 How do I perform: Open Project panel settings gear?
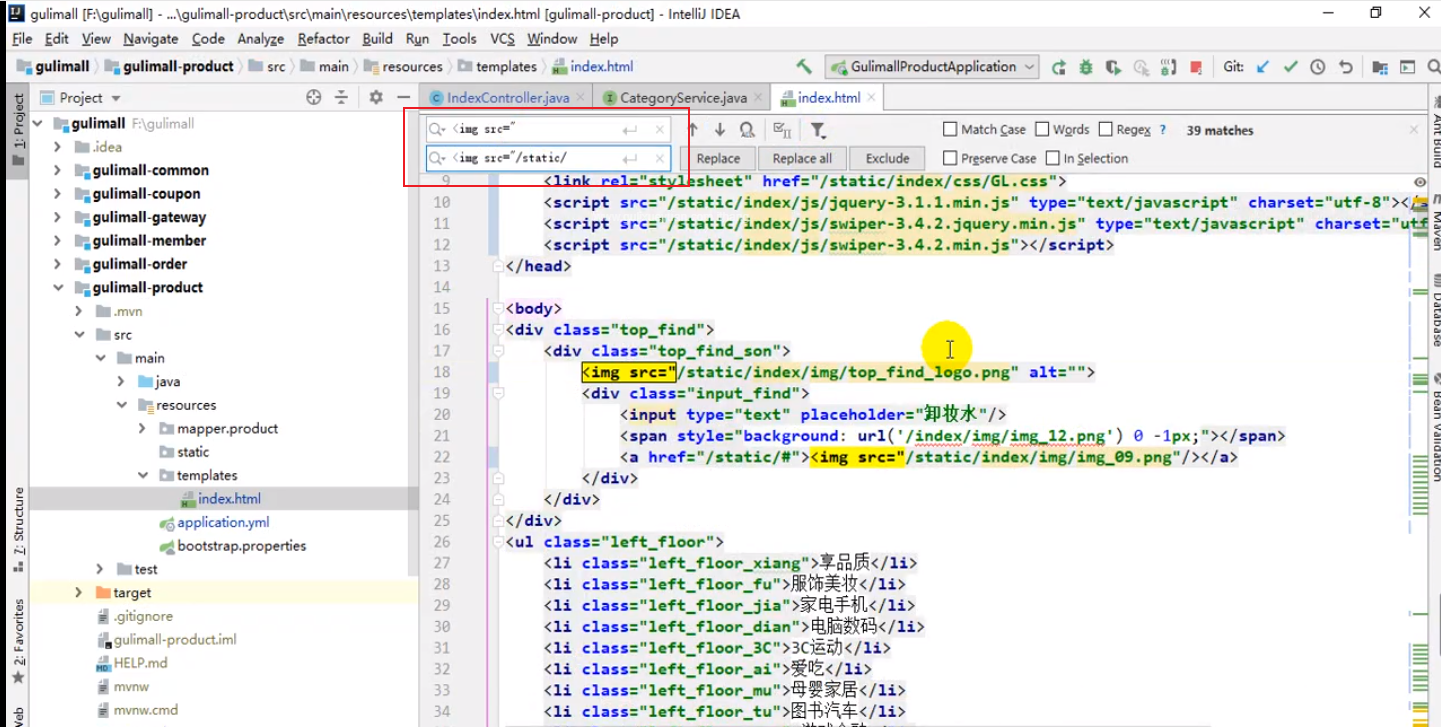point(376,97)
